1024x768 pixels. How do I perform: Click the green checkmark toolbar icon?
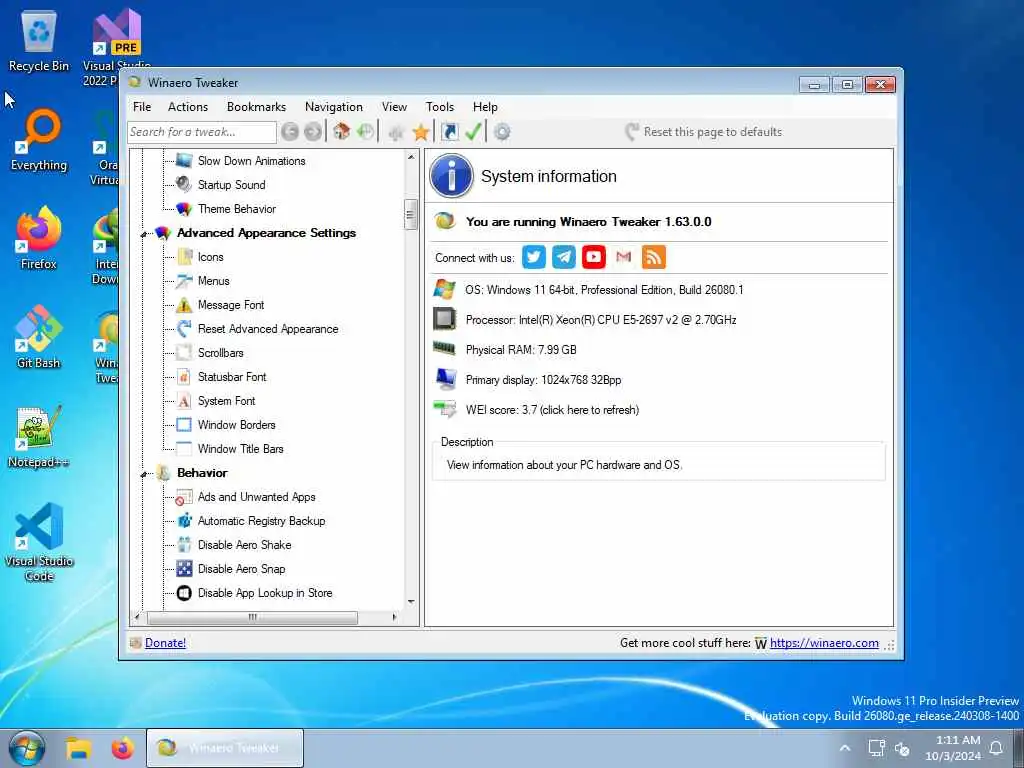coord(473,132)
